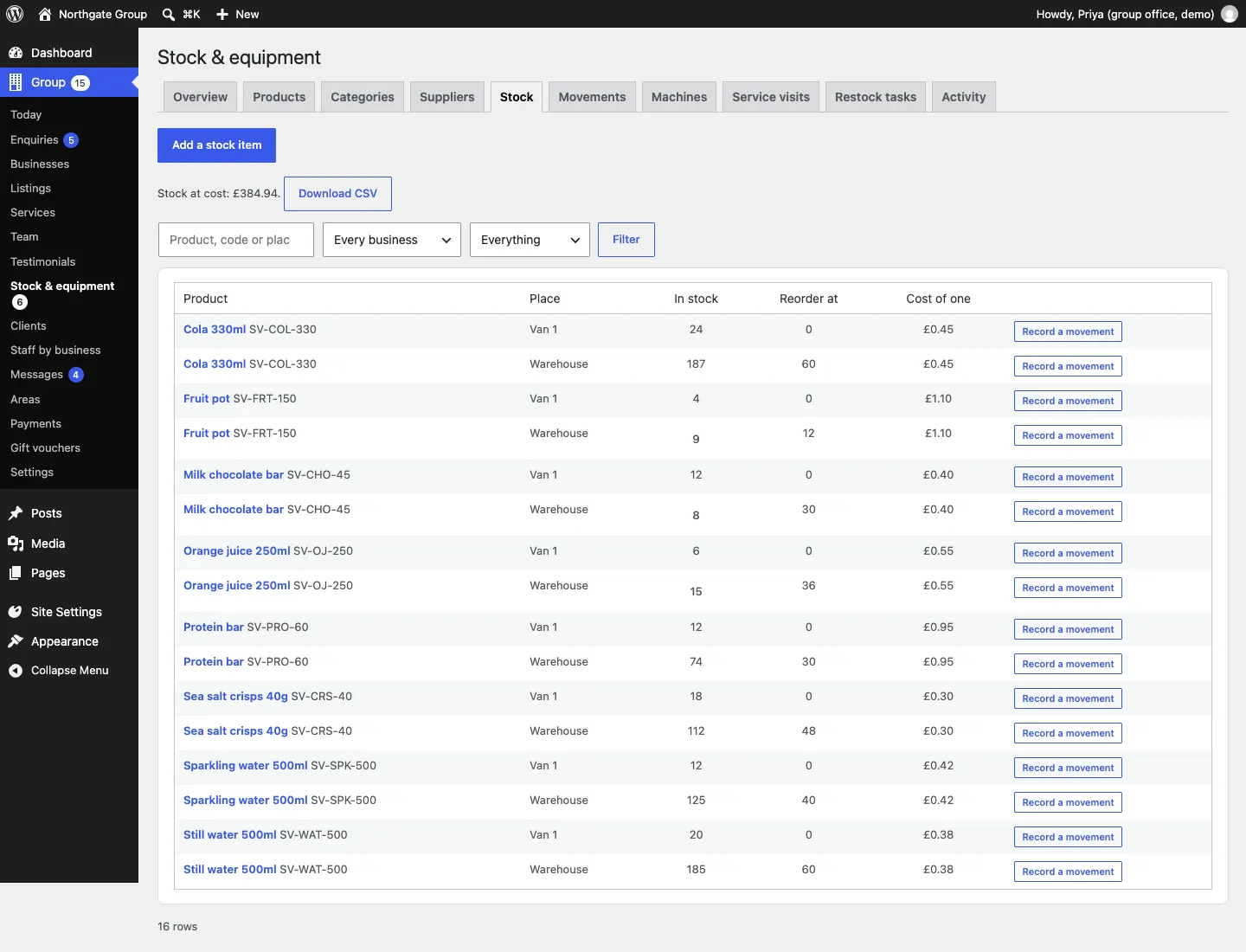The height and width of the screenshot is (952, 1246).
Task: Open the user avatar in the admin bar
Action: 1229,14
